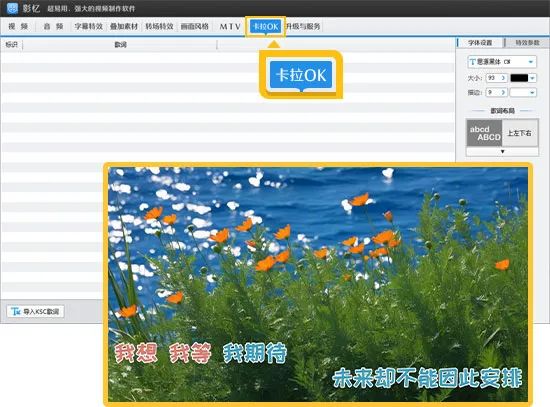Open the 卡拉OK tab in toolbar
The image size is (550, 407).
(266, 26)
